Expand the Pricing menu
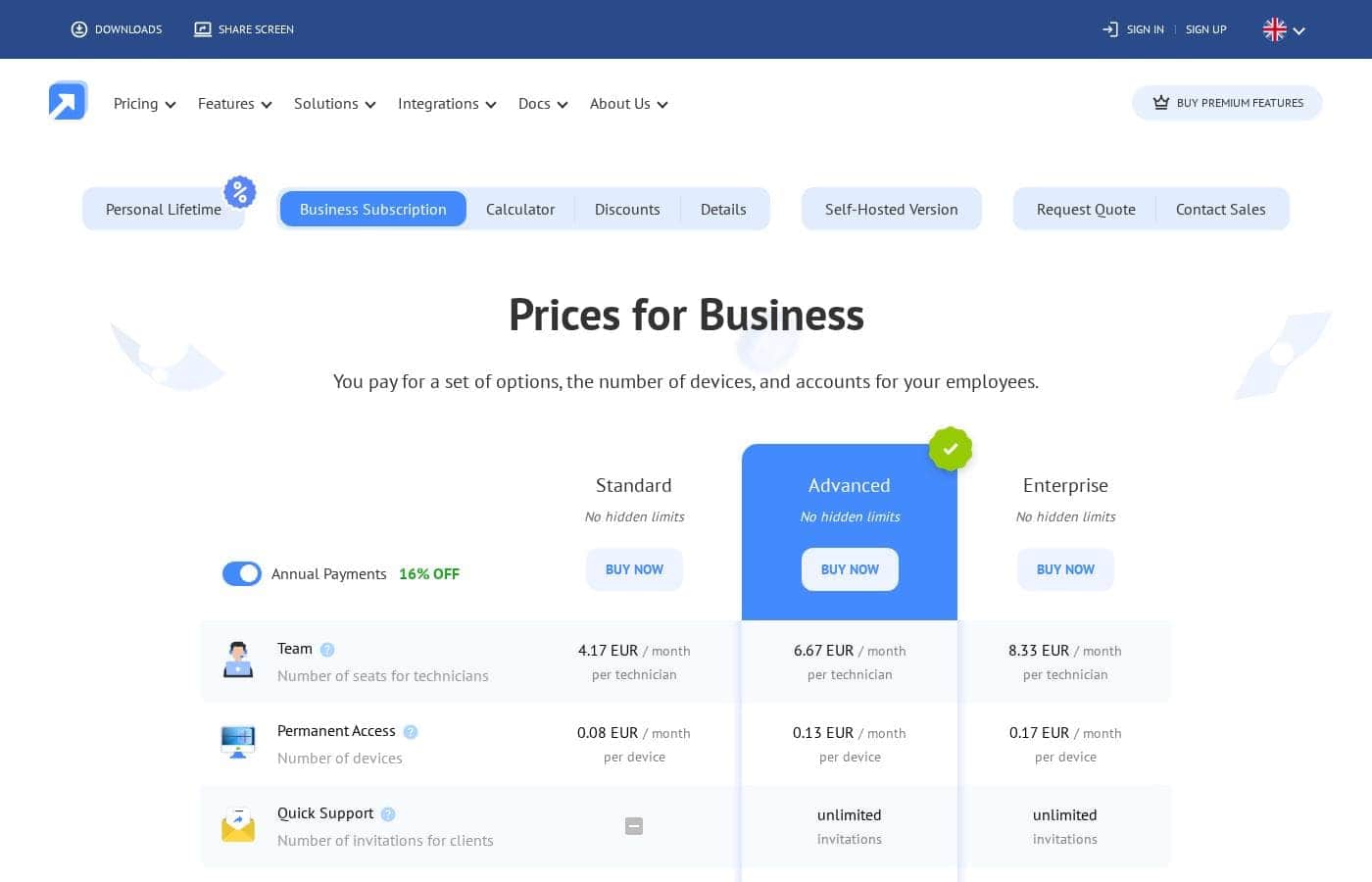The width and height of the screenshot is (1372, 882). click(144, 104)
